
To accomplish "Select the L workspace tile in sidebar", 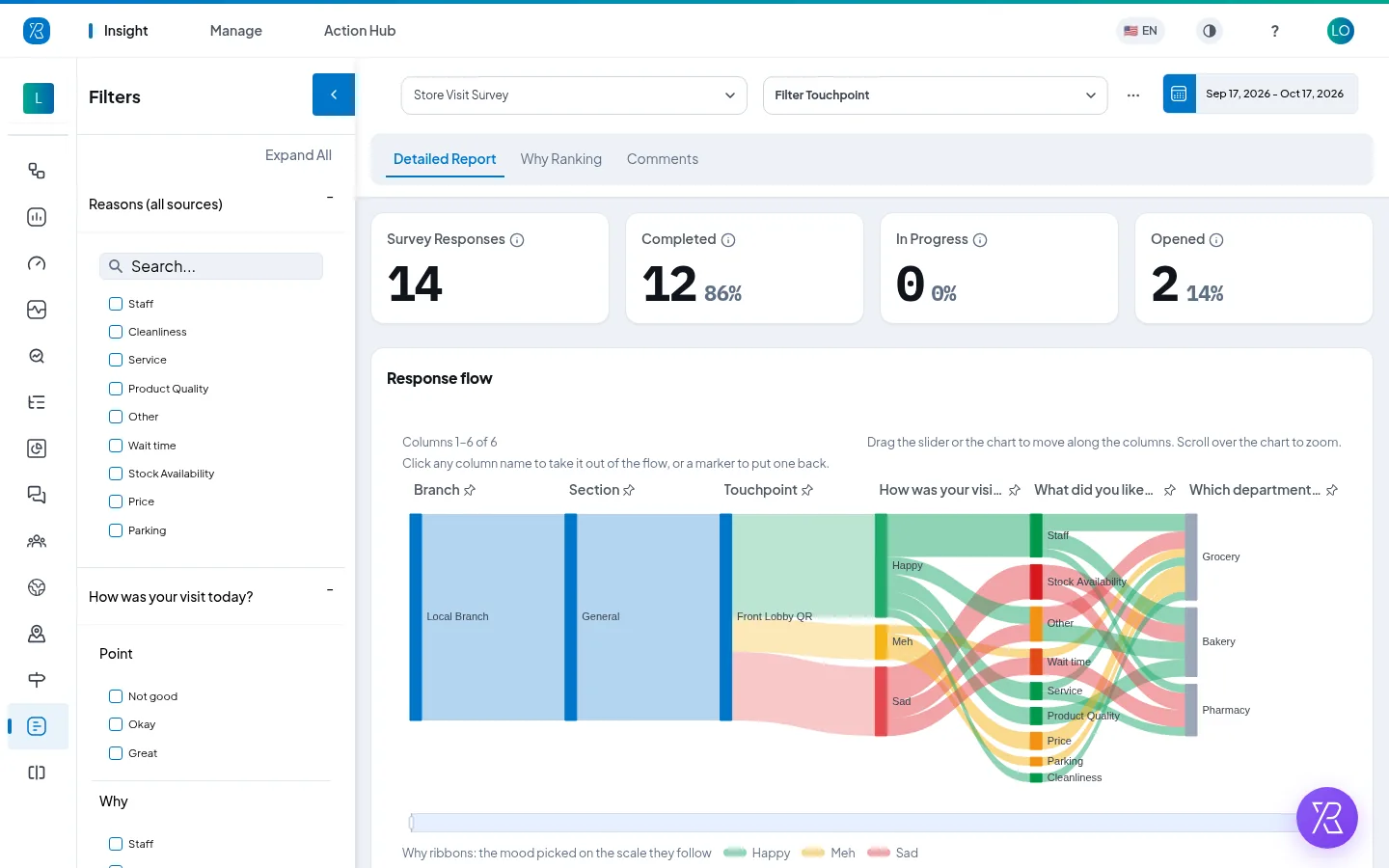I will coord(39,98).
